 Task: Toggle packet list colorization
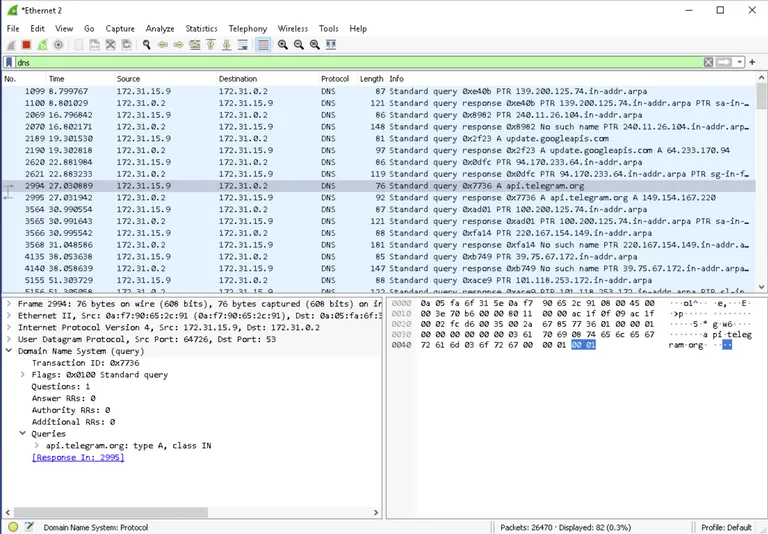(263, 45)
